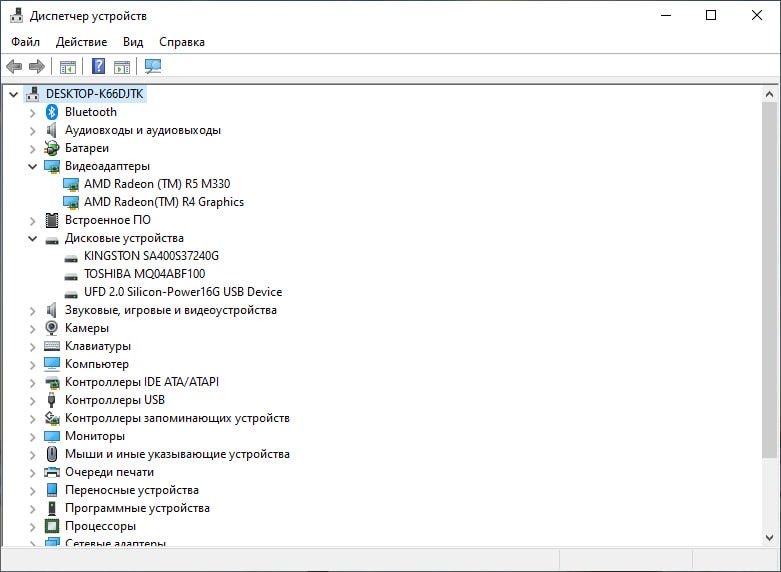Select AMD Radeon(TM) R4 Graphics entry
The width and height of the screenshot is (781, 572).
point(164,202)
